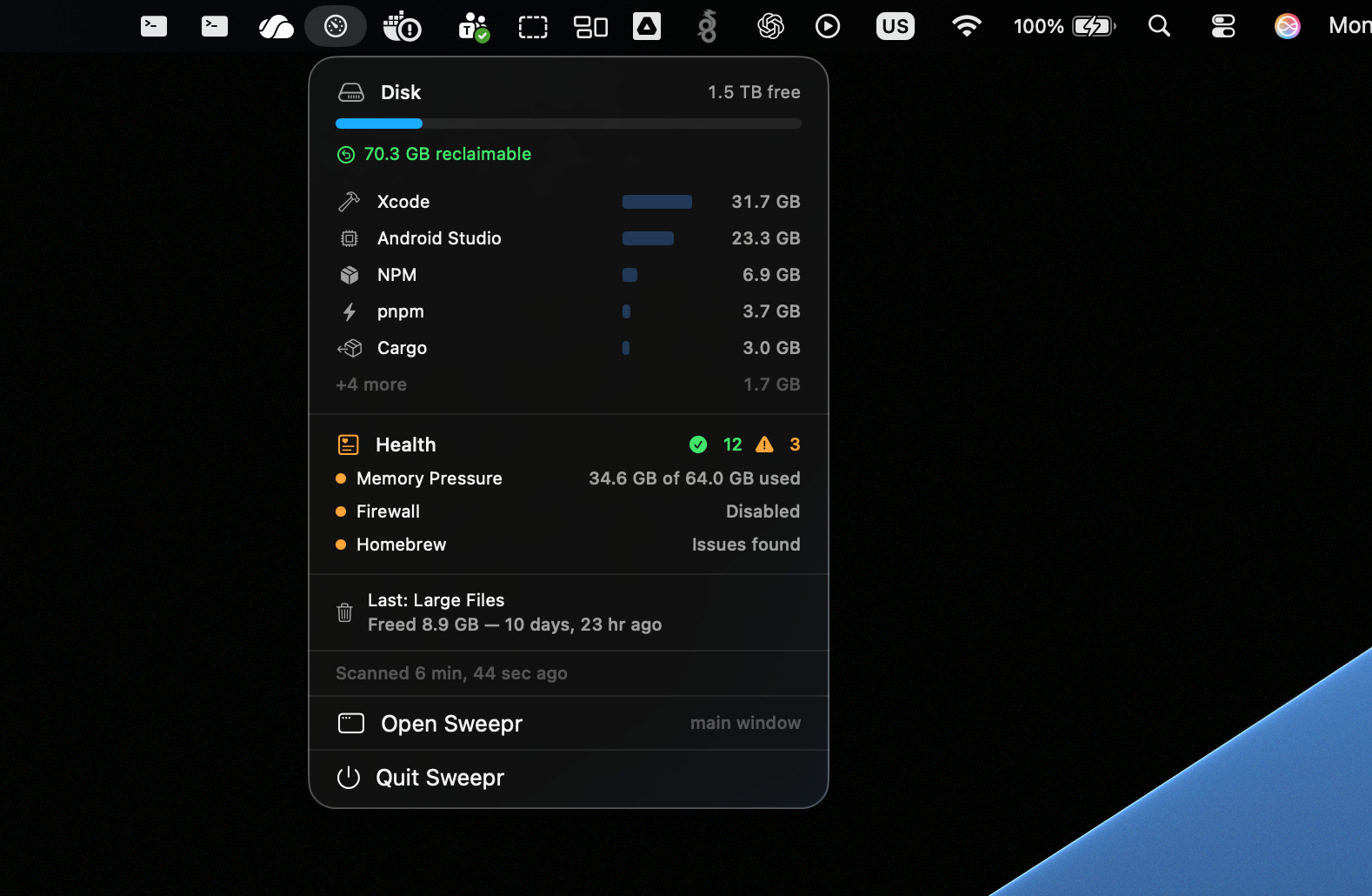This screenshot has width=1372, height=896.
Task: Open Control Center
Action: click(x=1223, y=26)
